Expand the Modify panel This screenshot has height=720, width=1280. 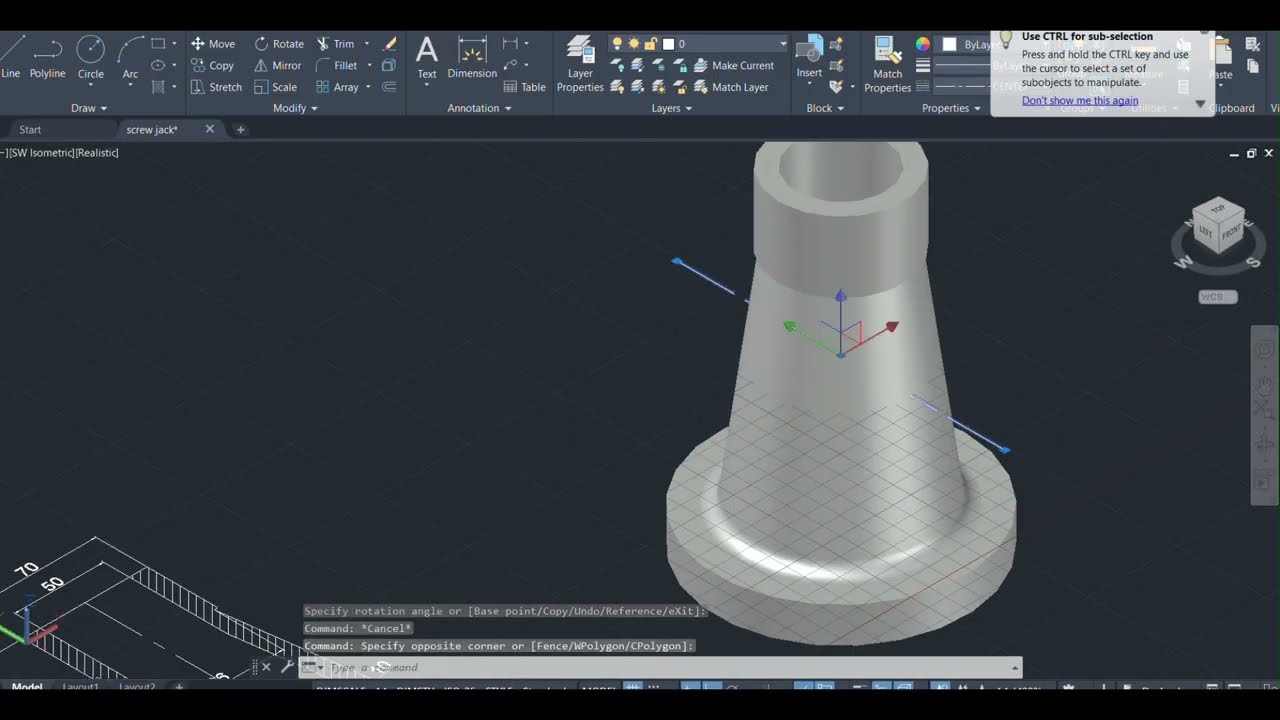point(295,108)
